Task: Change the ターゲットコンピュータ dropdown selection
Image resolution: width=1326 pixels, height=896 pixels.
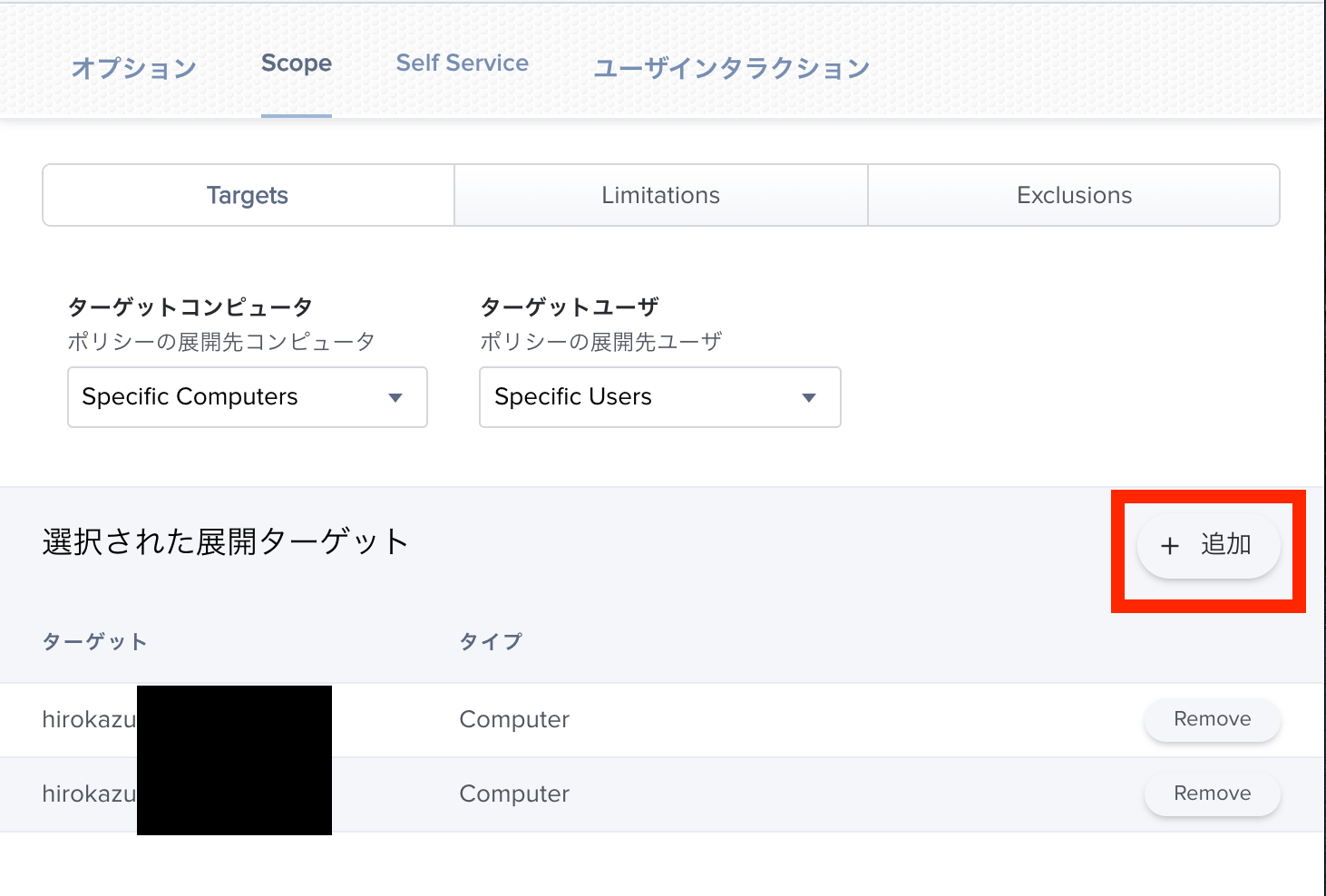Action: tap(245, 397)
